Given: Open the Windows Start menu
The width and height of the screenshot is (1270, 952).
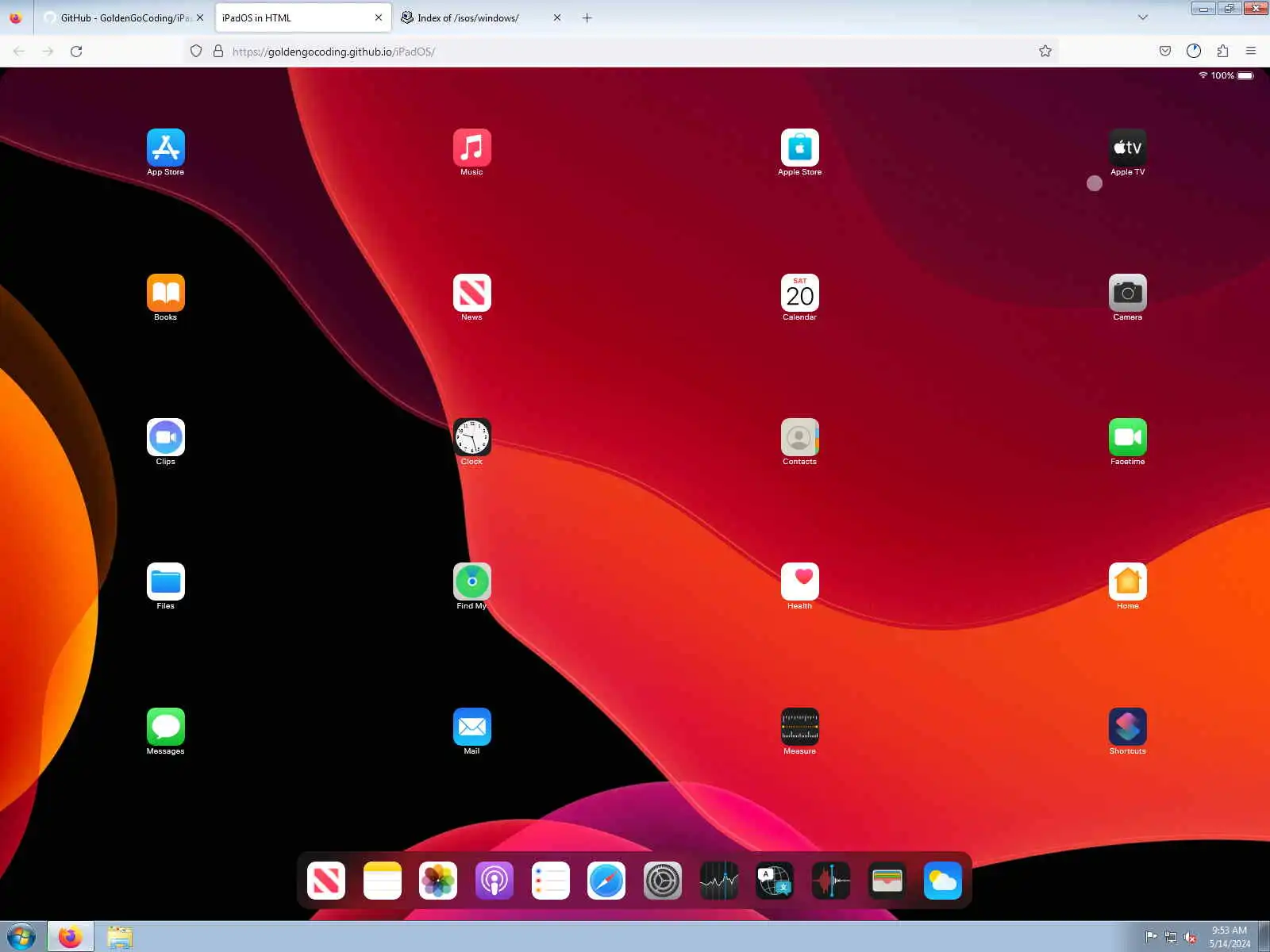Looking at the screenshot, I should pyautogui.click(x=21, y=937).
